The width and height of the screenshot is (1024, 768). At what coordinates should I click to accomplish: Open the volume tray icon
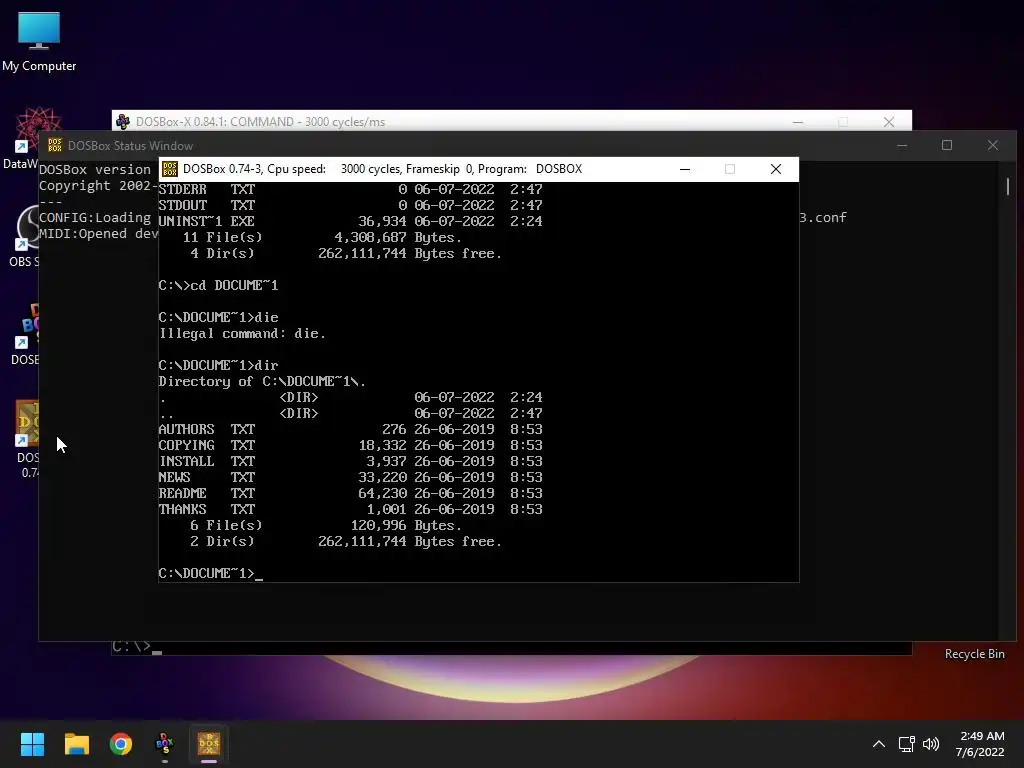pyautogui.click(x=931, y=744)
